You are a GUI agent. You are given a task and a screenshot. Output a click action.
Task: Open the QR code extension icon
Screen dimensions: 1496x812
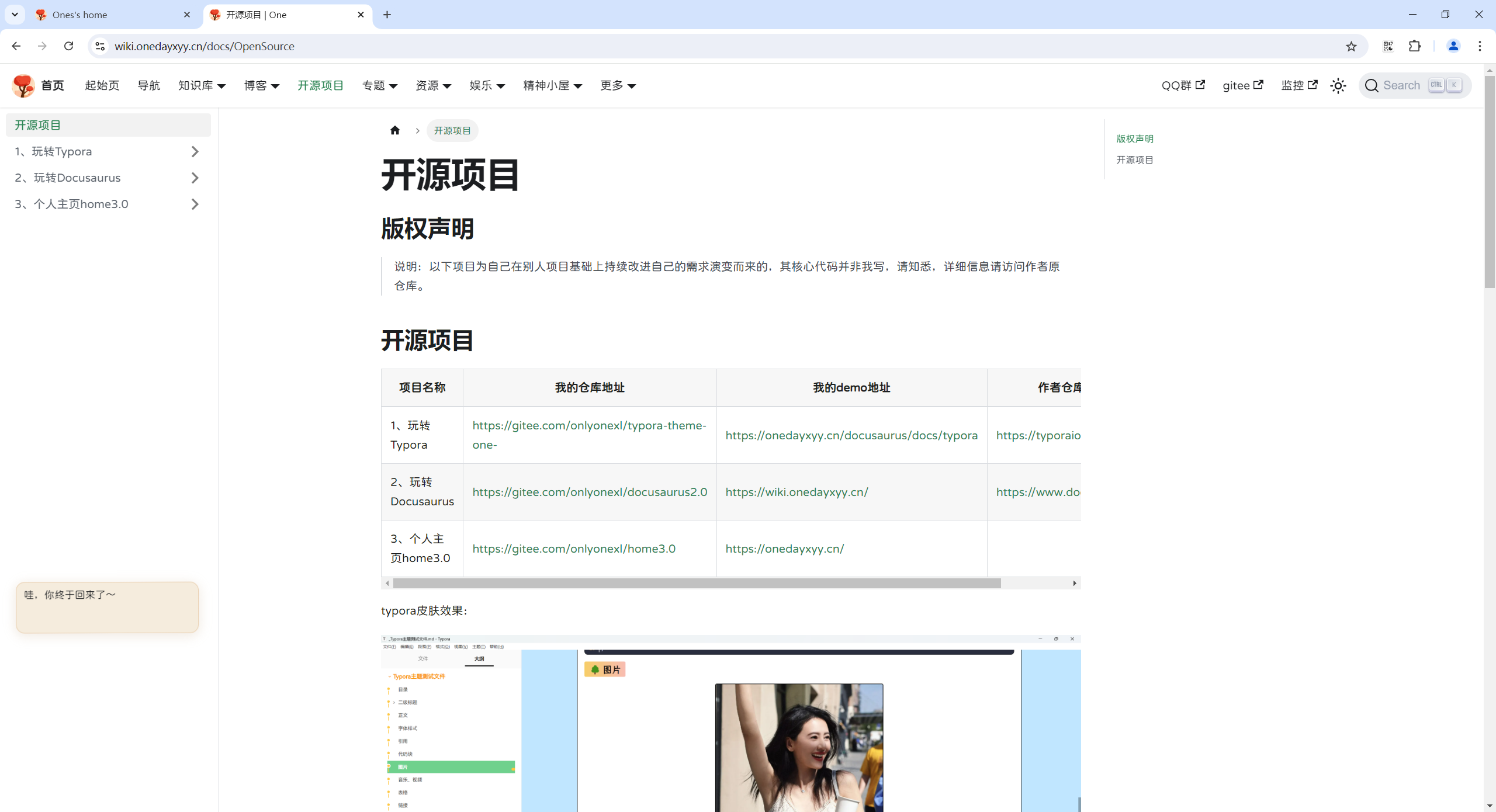1388,46
